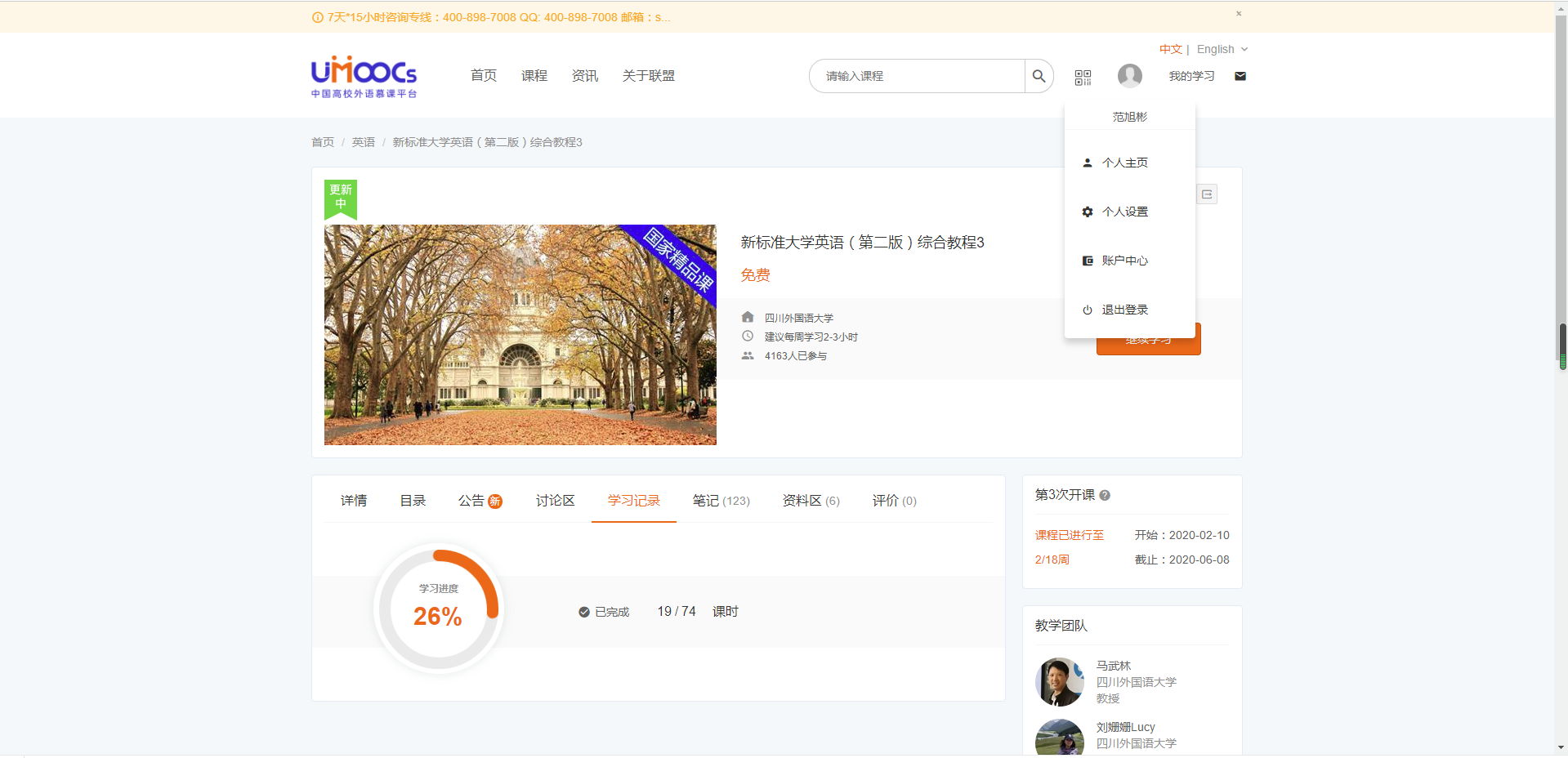Click end date 2020-06-08
Image resolution: width=1568 pixels, height=758 pixels.
pyautogui.click(x=1199, y=560)
